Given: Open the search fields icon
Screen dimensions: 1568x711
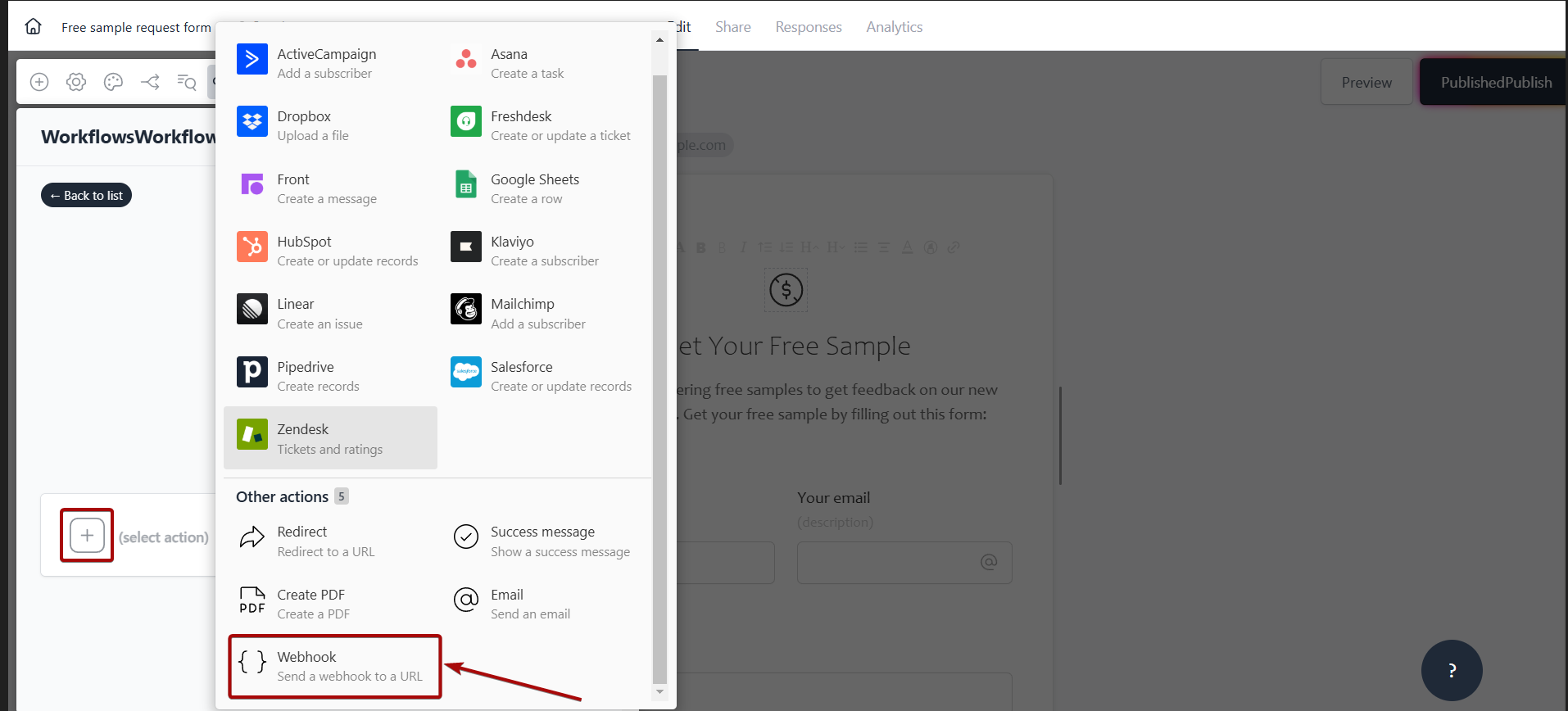Looking at the screenshot, I should point(187,82).
